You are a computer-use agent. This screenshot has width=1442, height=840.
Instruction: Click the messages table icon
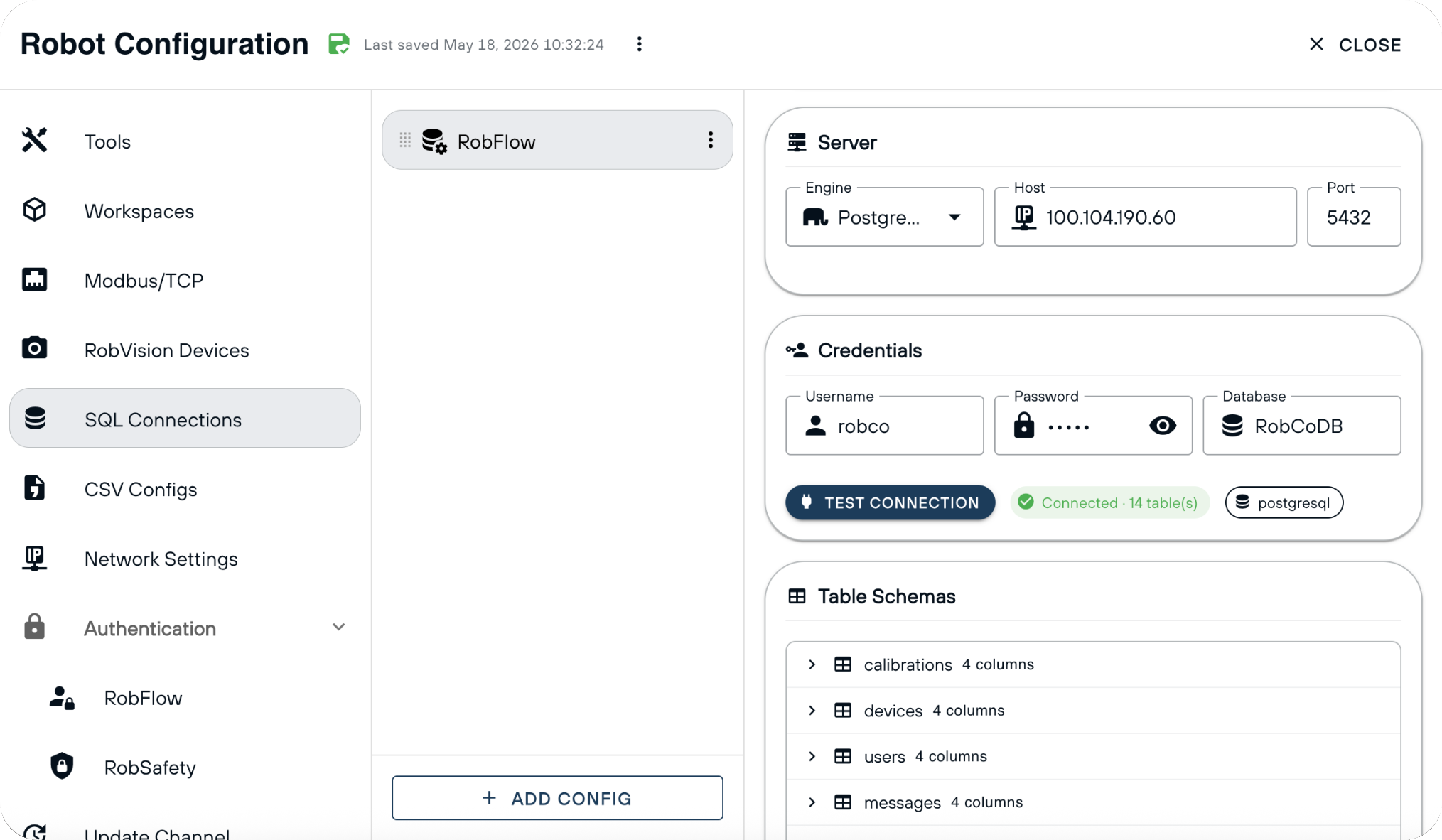point(843,802)
